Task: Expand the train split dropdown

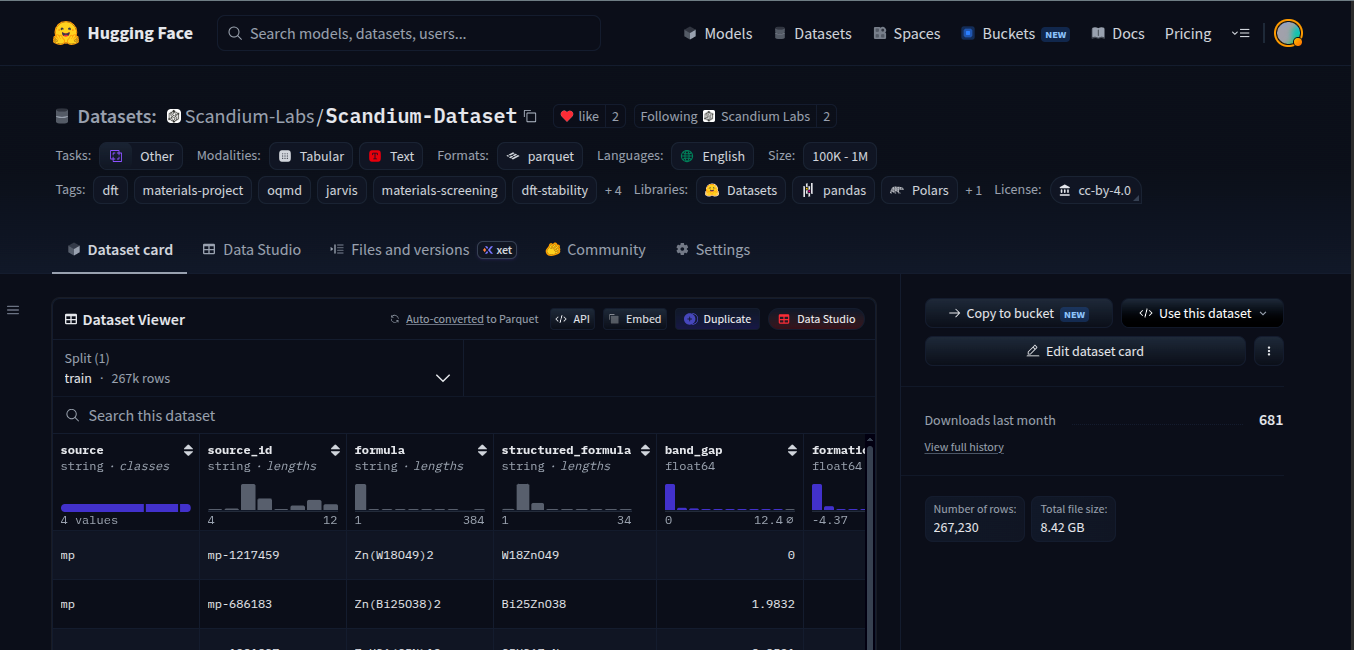Action: (258, 368)
